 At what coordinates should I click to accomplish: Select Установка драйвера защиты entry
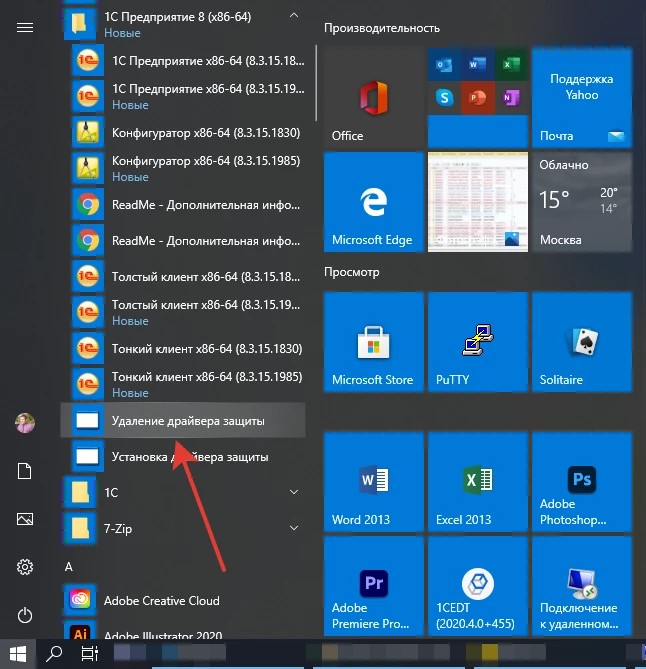188,457
